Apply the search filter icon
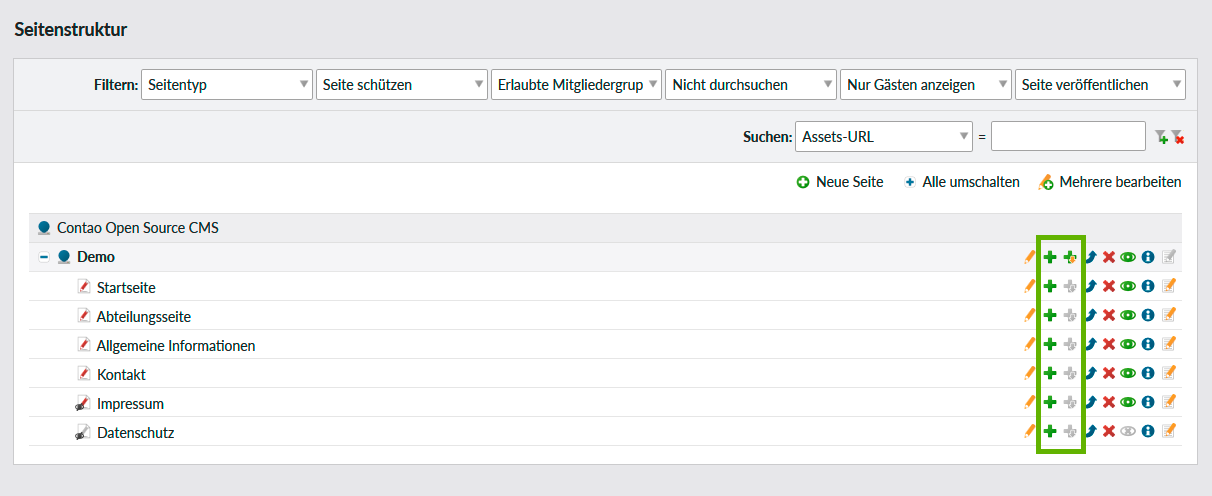Image resolution: width=1212 pixels, height=496 pixels. coord(1160,137)
